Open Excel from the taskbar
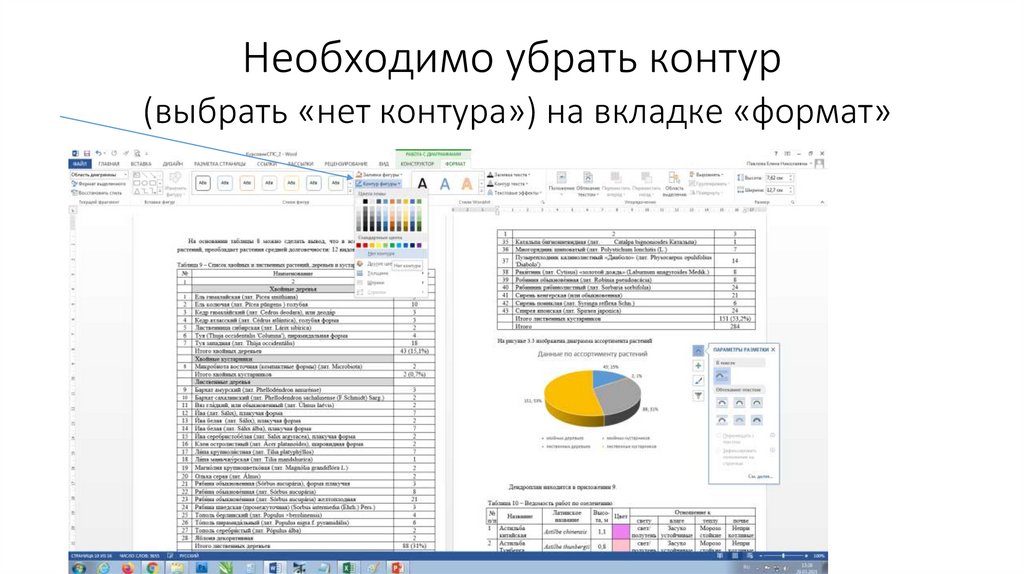This screenshot has height=574, width=1024. tap(348, 567)
